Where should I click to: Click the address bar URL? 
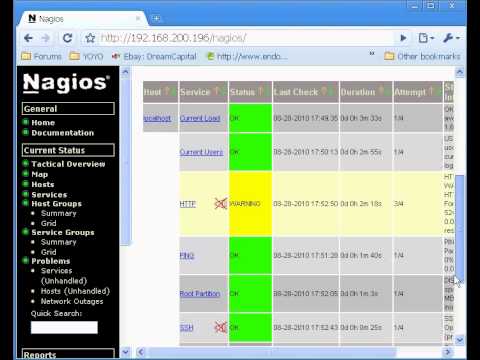point(173,38)
